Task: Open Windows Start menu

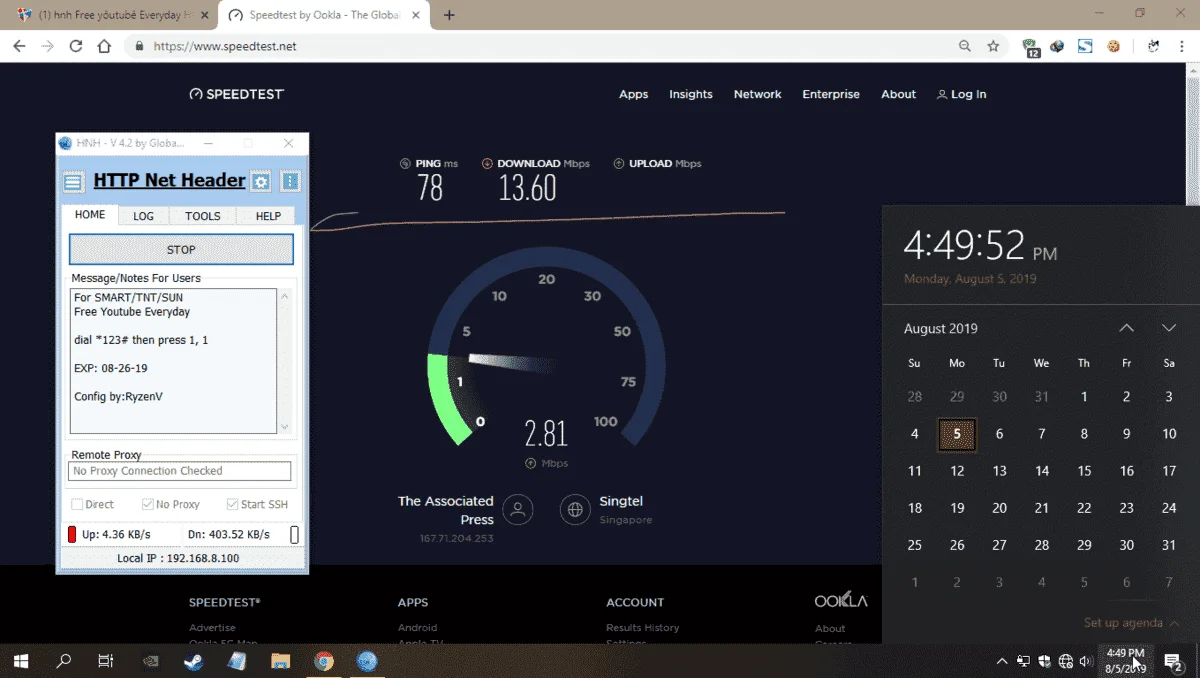Action: 21,661
